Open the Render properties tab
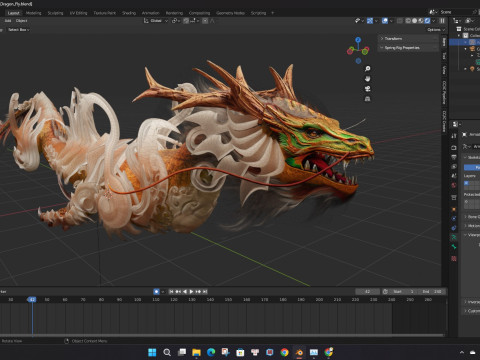Screen dimensions: 480x360 (454, 147)
